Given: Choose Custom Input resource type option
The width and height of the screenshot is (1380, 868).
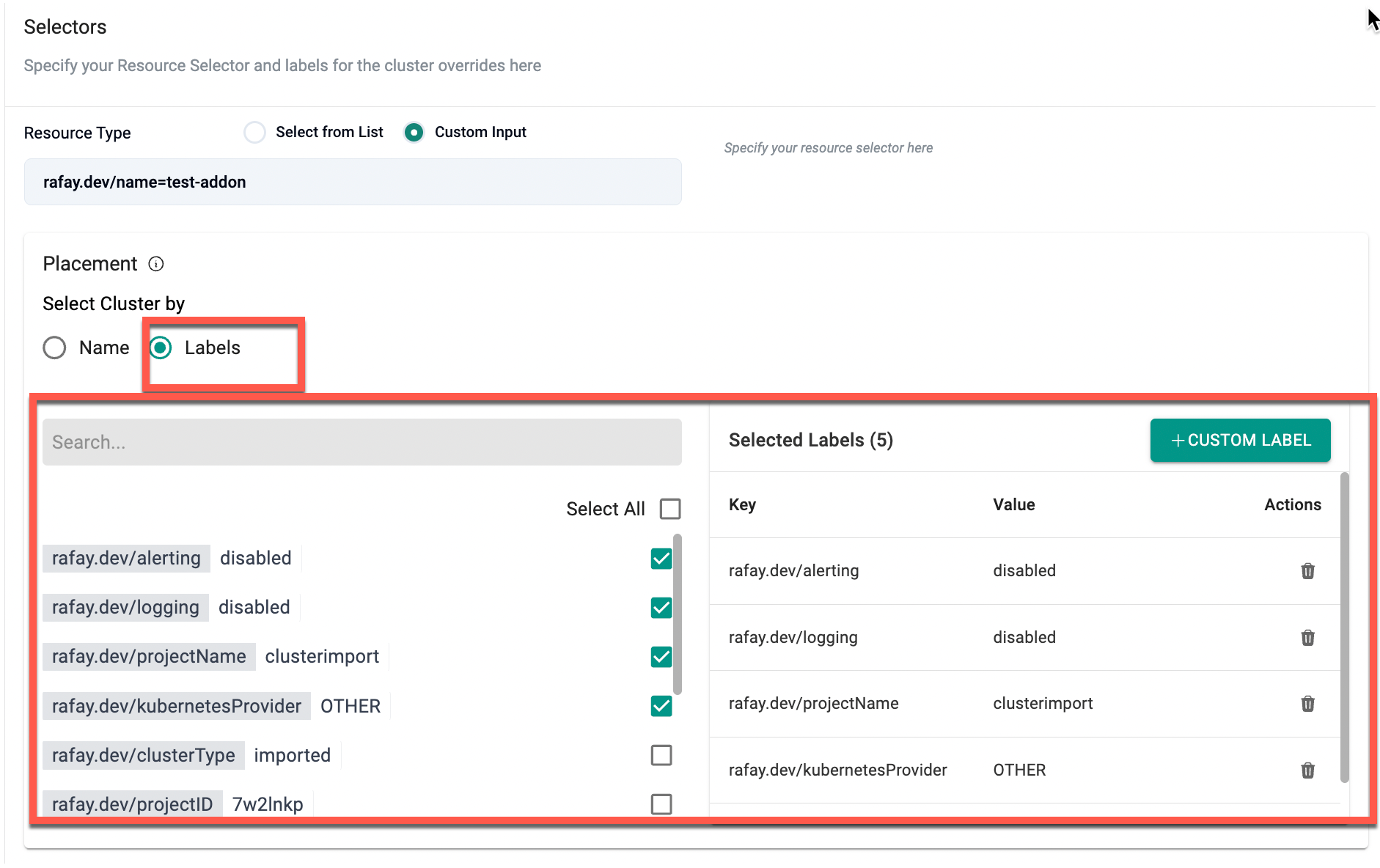Looking at the screenshot, I should (x=414, y=133).
